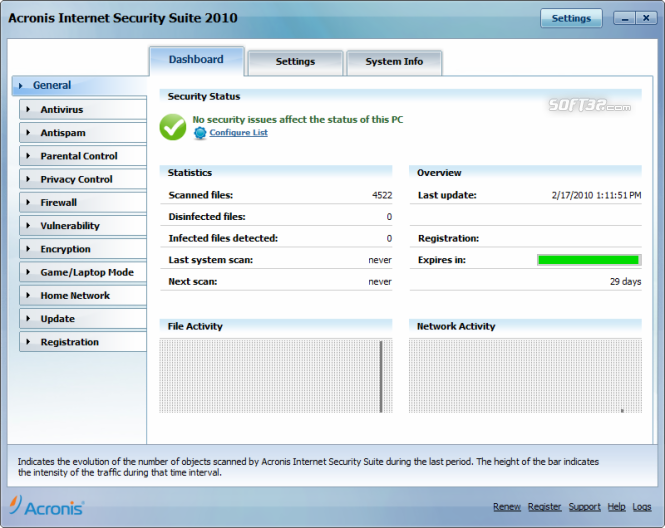
Task: Click the Scanned files value 4522
Action: [382, 196]
